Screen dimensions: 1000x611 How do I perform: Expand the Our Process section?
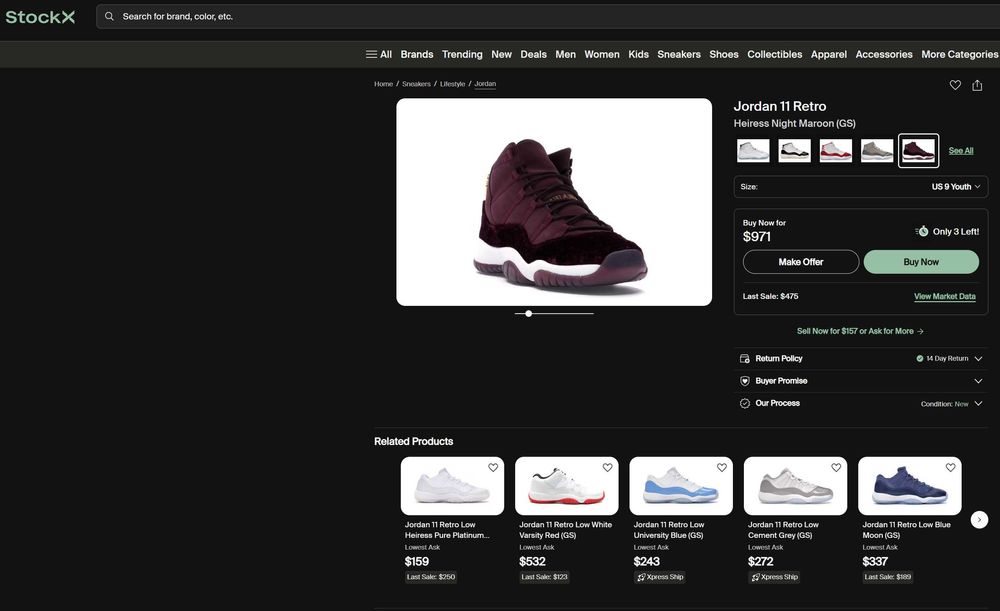click(860, 403)
